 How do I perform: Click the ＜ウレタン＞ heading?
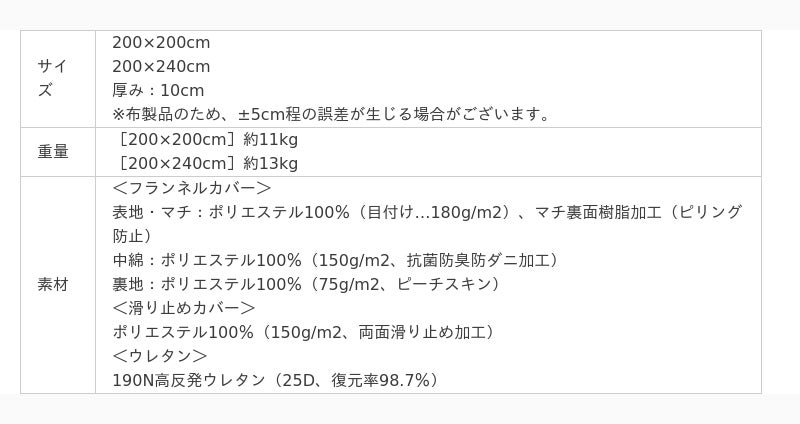160,356
